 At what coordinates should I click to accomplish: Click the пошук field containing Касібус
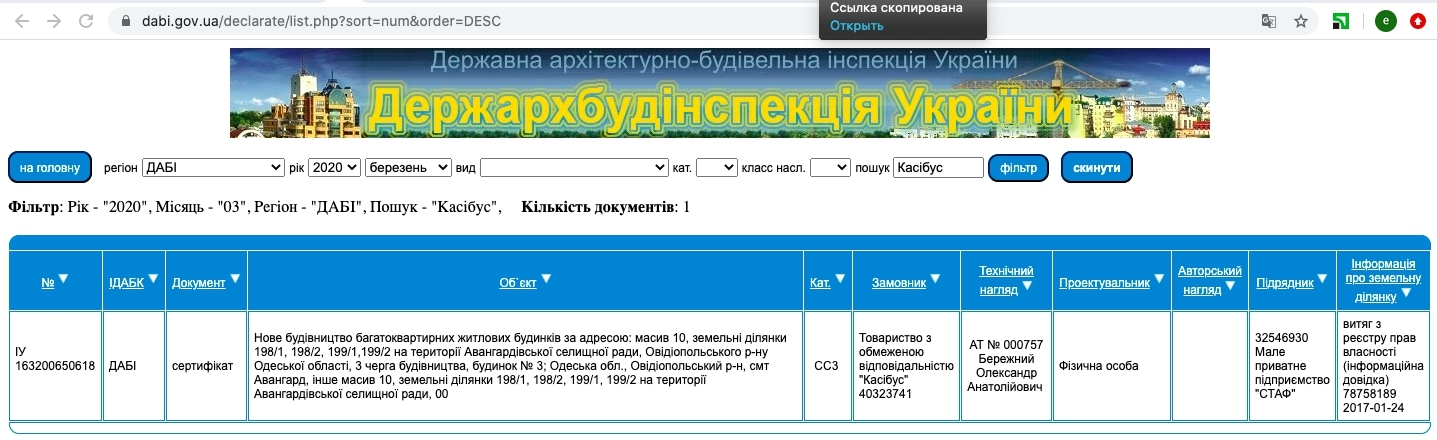(939, 168)
